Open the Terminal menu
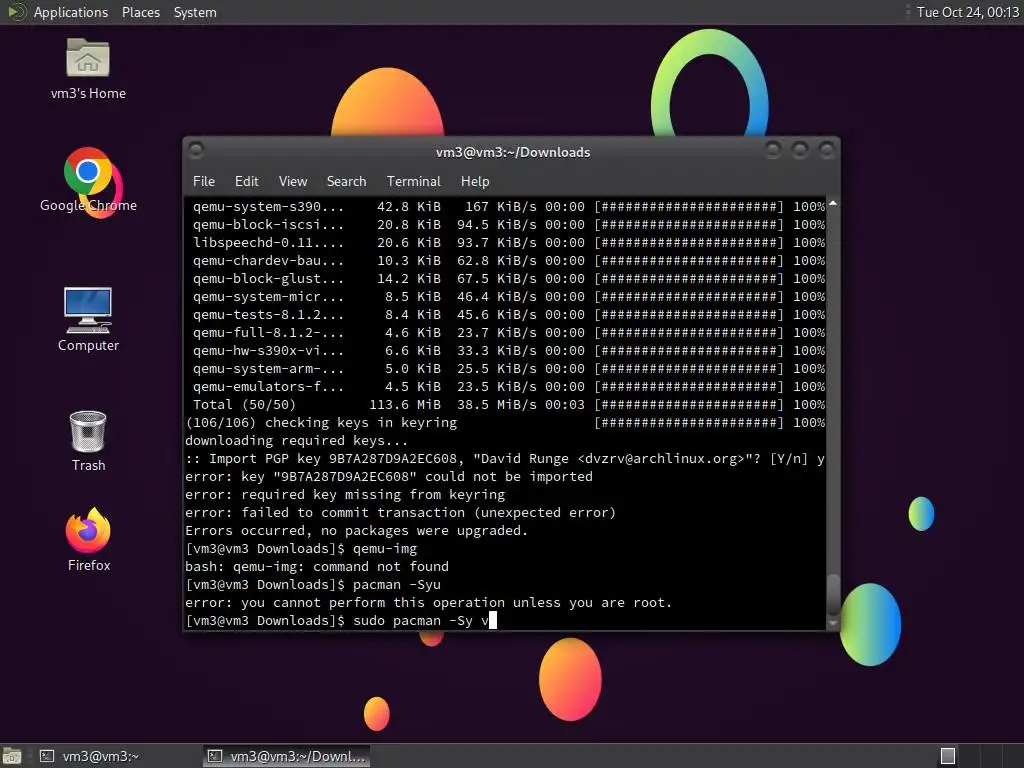Screen dimensions: 1024x768 tap(413, 182)
